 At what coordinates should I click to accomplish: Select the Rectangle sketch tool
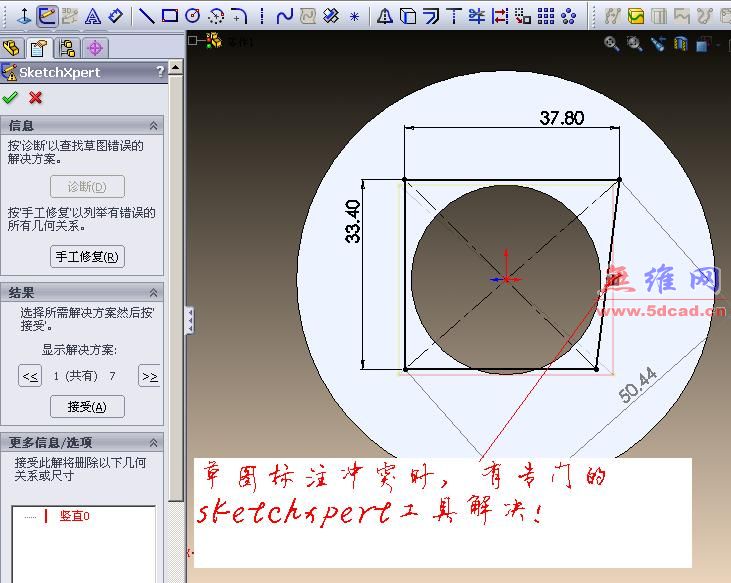[170, 16]
